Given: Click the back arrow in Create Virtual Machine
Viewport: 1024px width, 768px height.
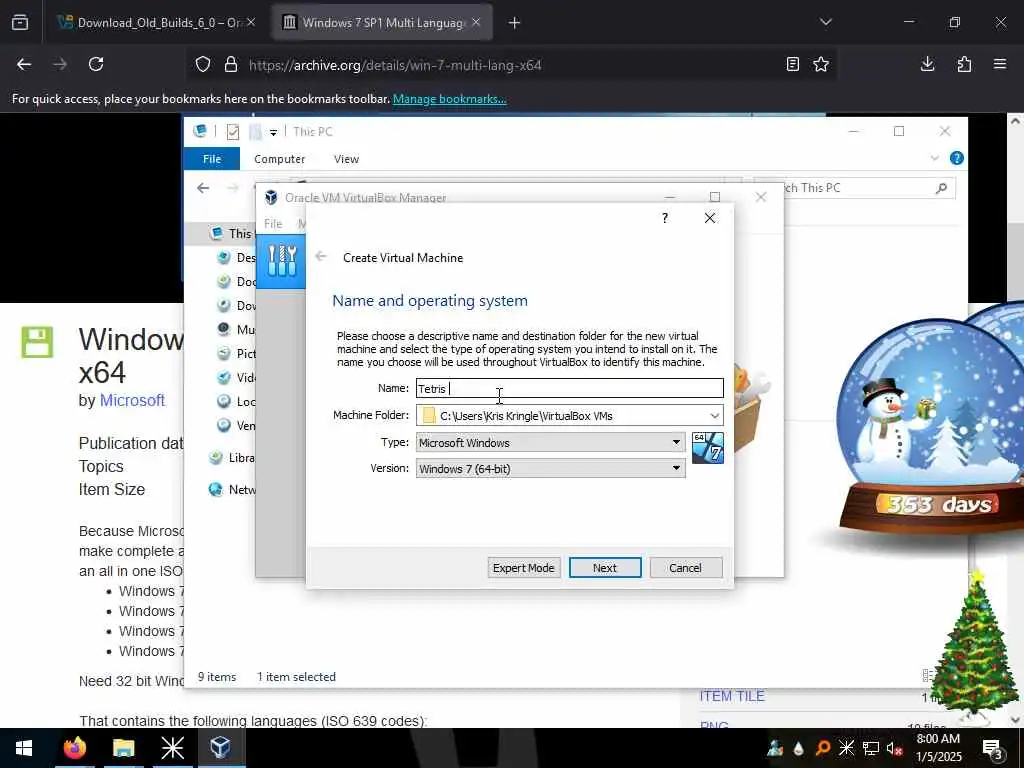Looking at the screenshot, I should coord(321,256).
